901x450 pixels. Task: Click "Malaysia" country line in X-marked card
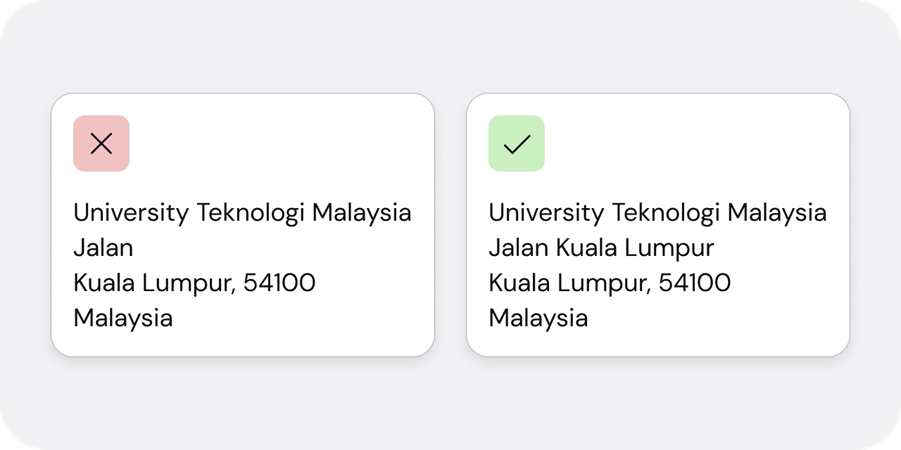(x=123, y=318)
